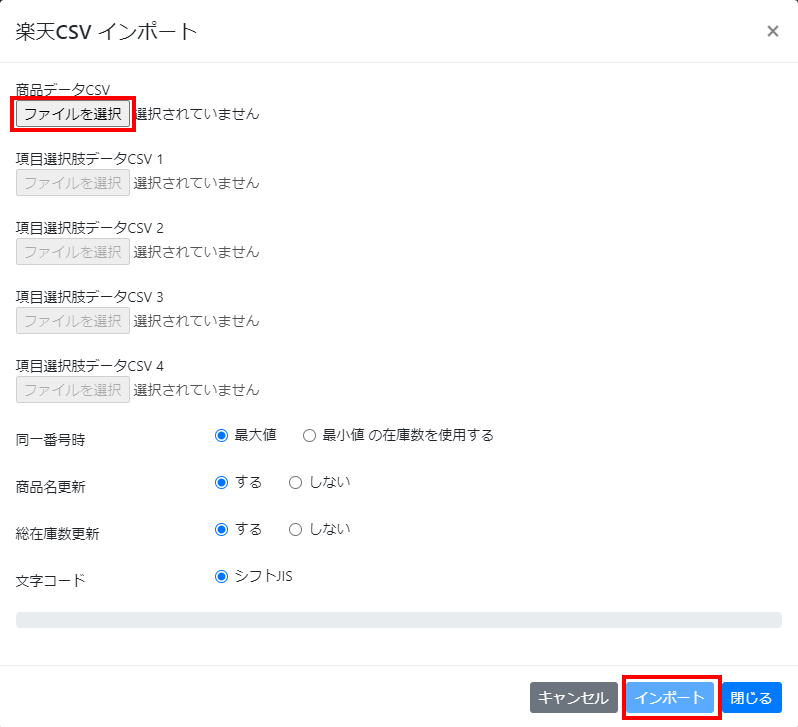Click the import progress bar
The height and width of the screenshot is (727, 798).
pos(398,620)
